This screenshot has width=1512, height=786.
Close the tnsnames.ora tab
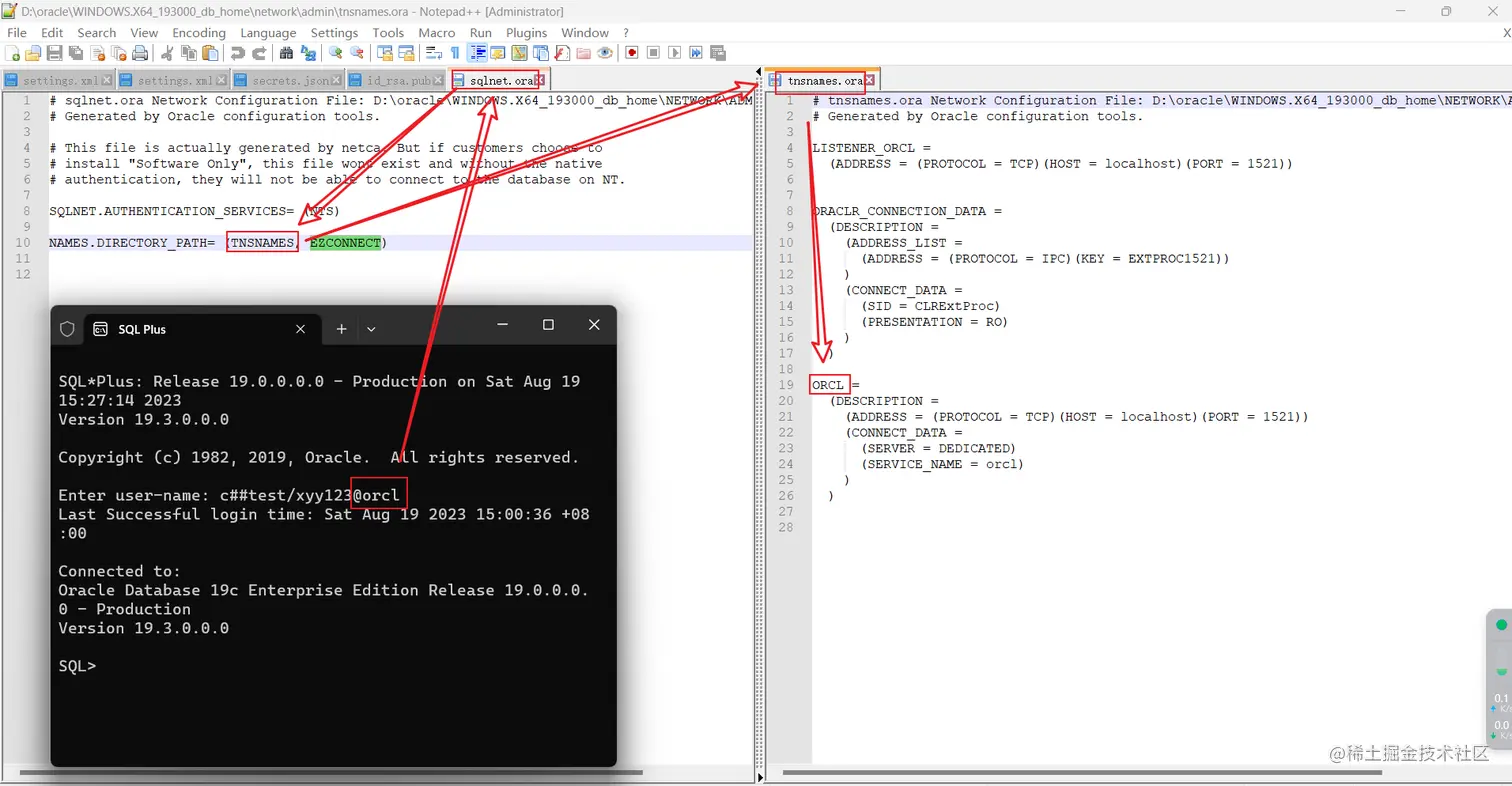[870, 80]
